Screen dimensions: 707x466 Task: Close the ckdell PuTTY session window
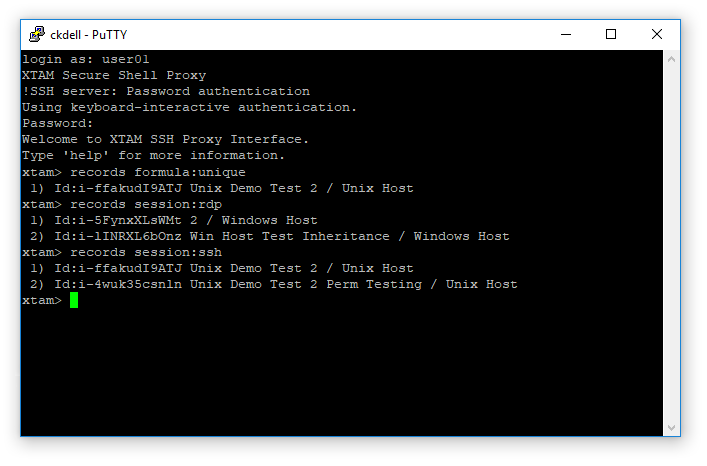pyautogui.click(x=657, y=34)
